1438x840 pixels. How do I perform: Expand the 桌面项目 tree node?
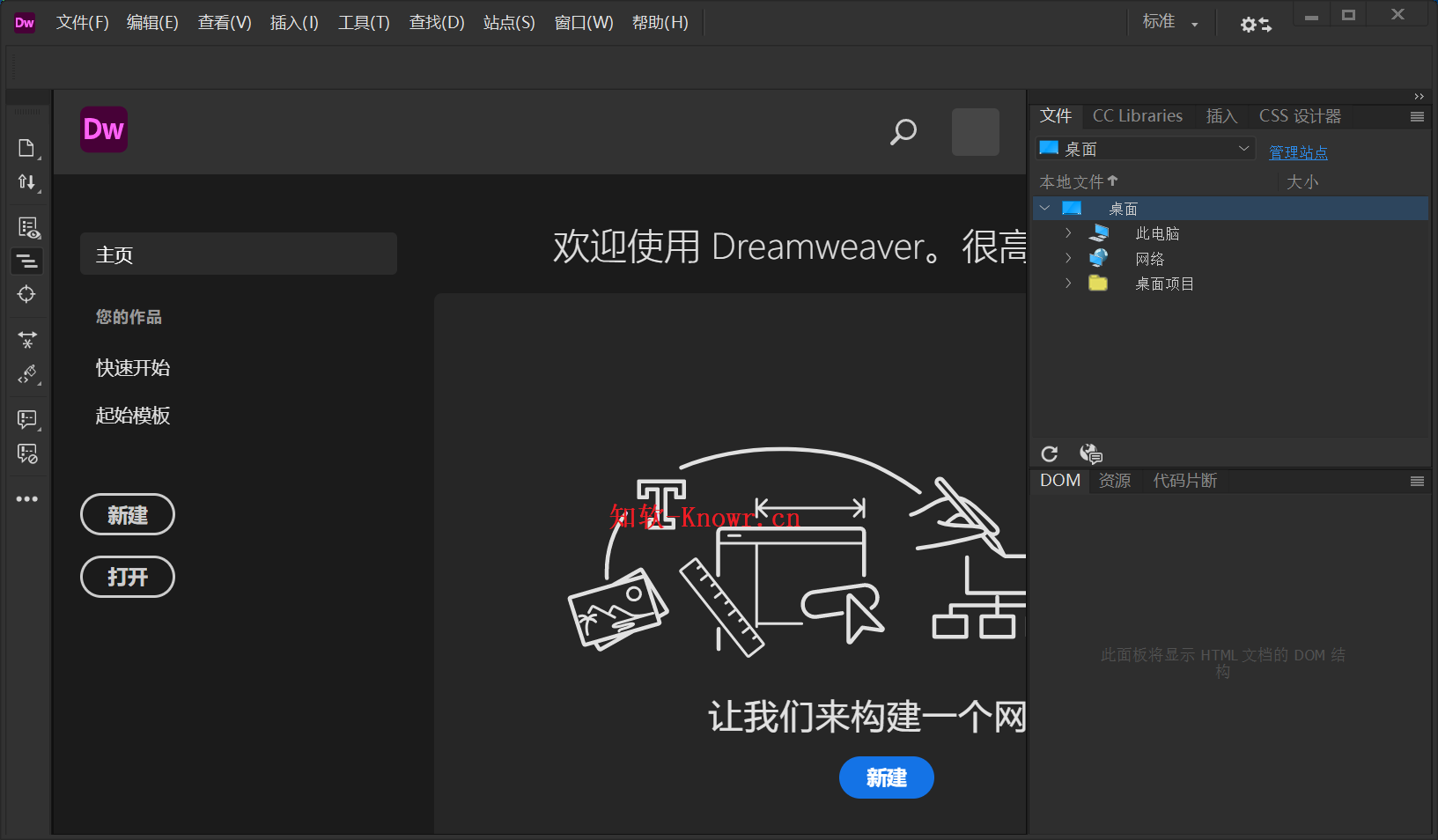(x=1068, y=283)
